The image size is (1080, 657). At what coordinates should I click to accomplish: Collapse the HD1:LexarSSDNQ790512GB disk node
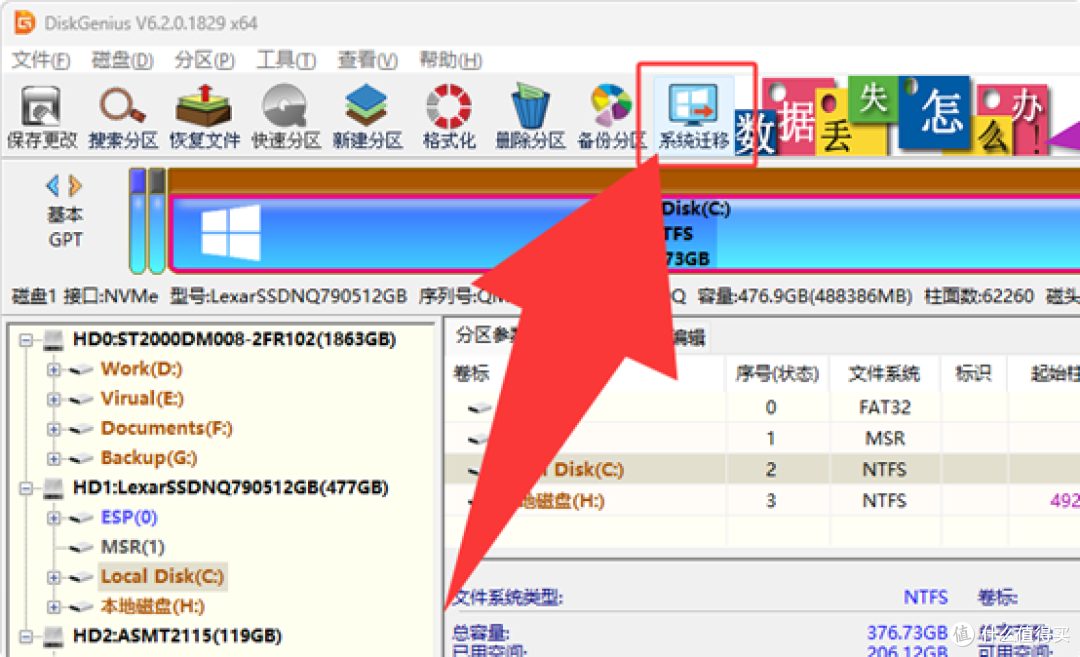click(x=26, y=488)
